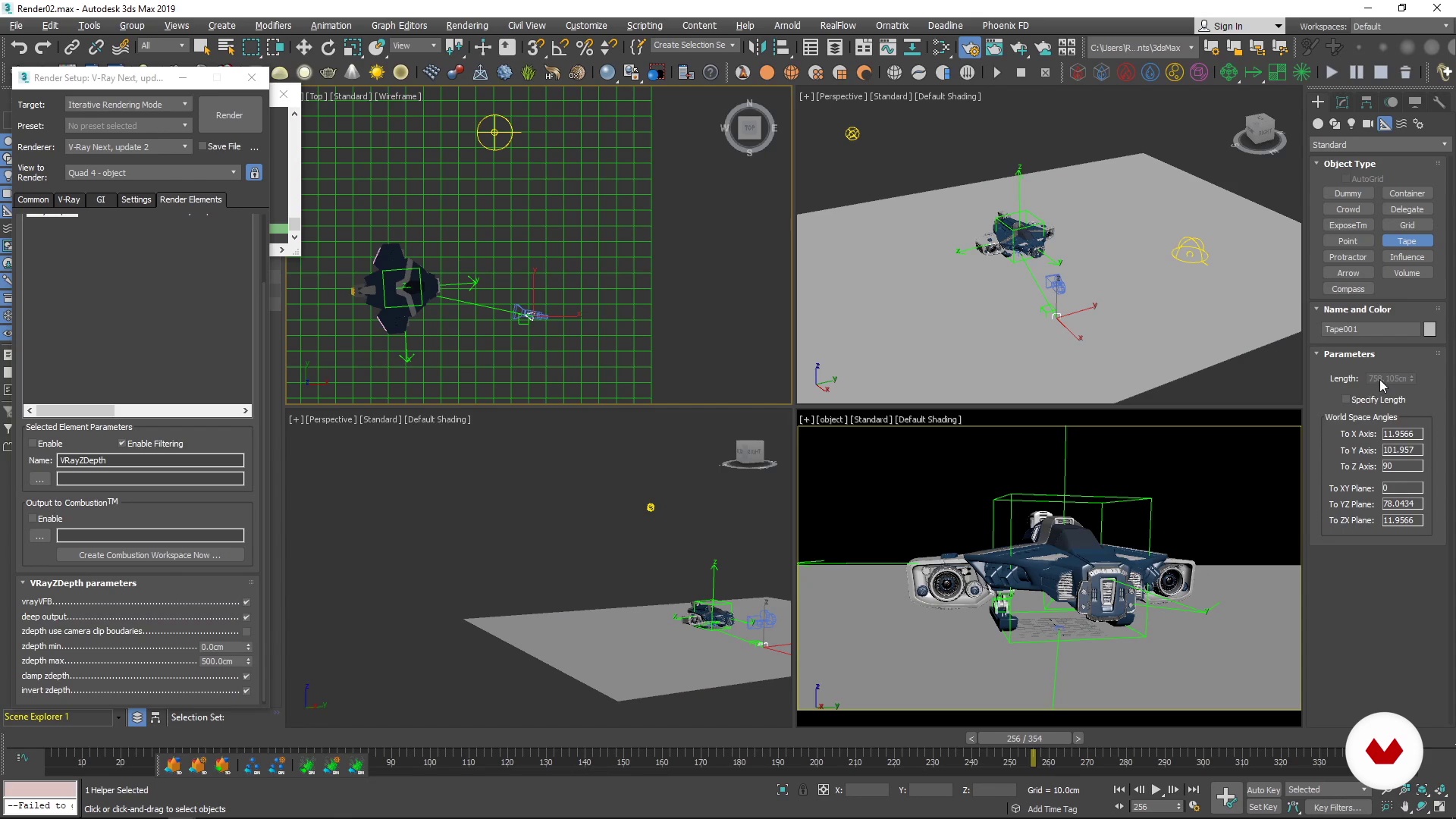This screenshot has height=819, width=1456.
Task: Toggle the Percent Snap icon
Action: tap(584, 47)
